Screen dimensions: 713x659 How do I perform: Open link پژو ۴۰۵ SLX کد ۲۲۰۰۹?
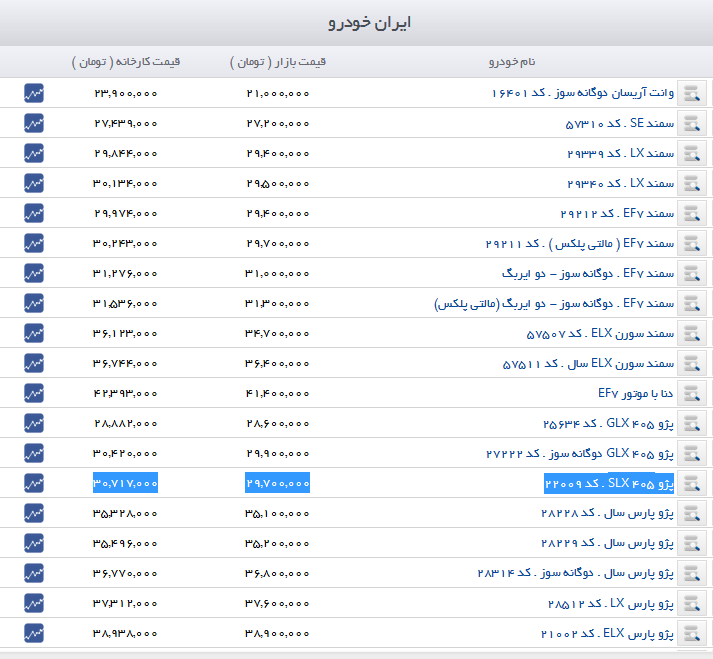(609, 483)
